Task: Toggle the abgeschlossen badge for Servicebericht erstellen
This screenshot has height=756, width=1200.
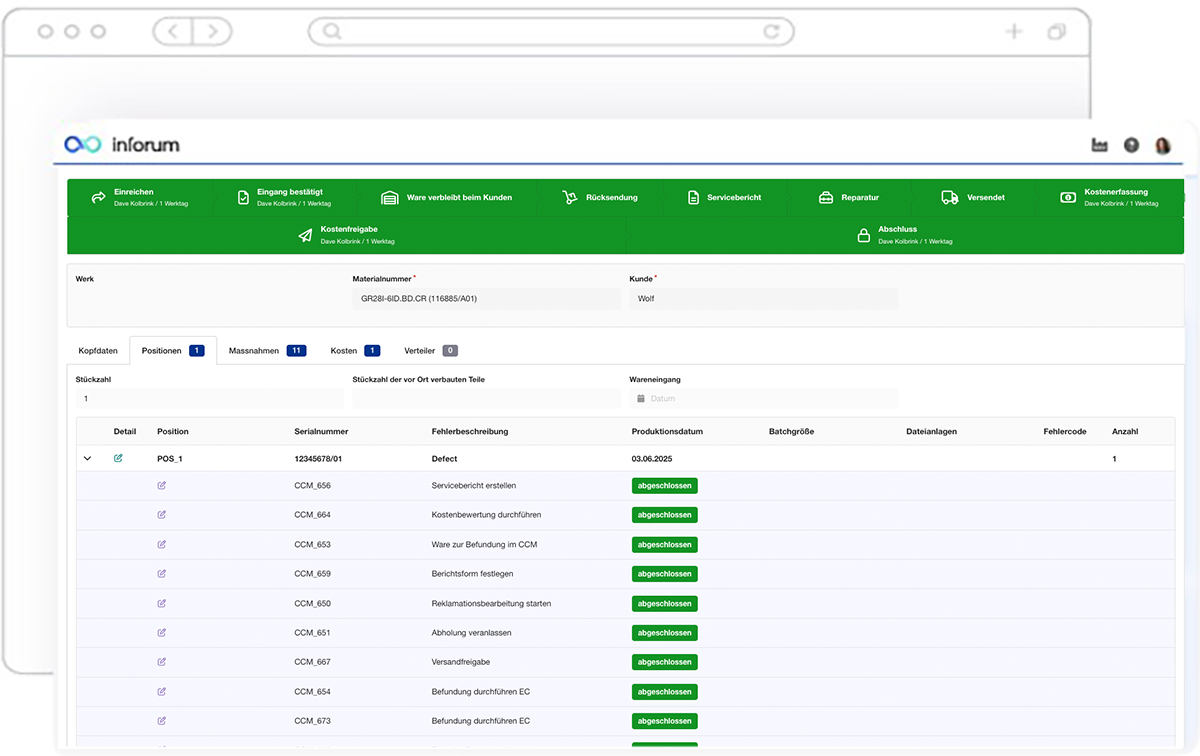Action: tap(664, 485)
